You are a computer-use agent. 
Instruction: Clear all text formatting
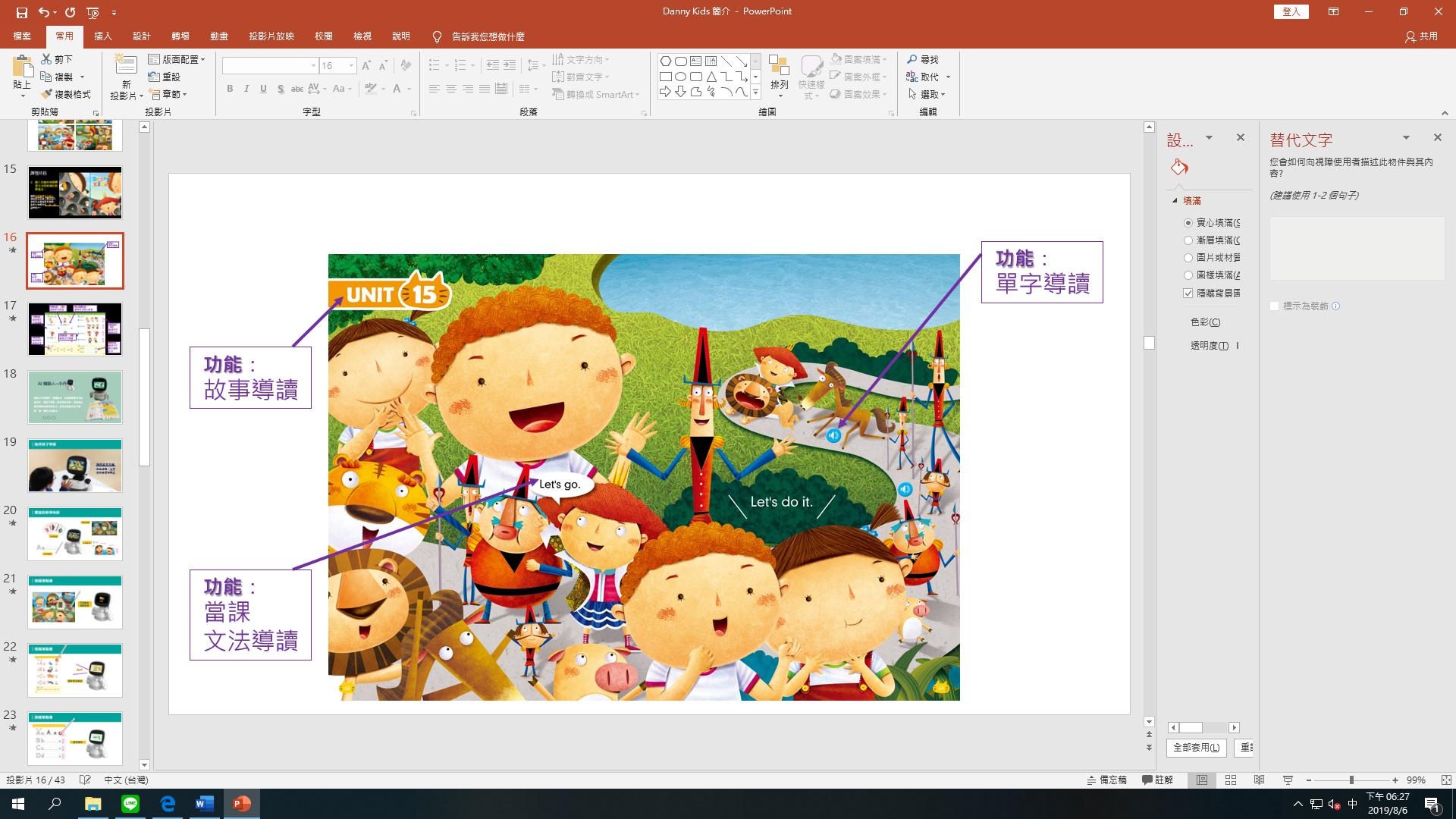tap(406, 66)
